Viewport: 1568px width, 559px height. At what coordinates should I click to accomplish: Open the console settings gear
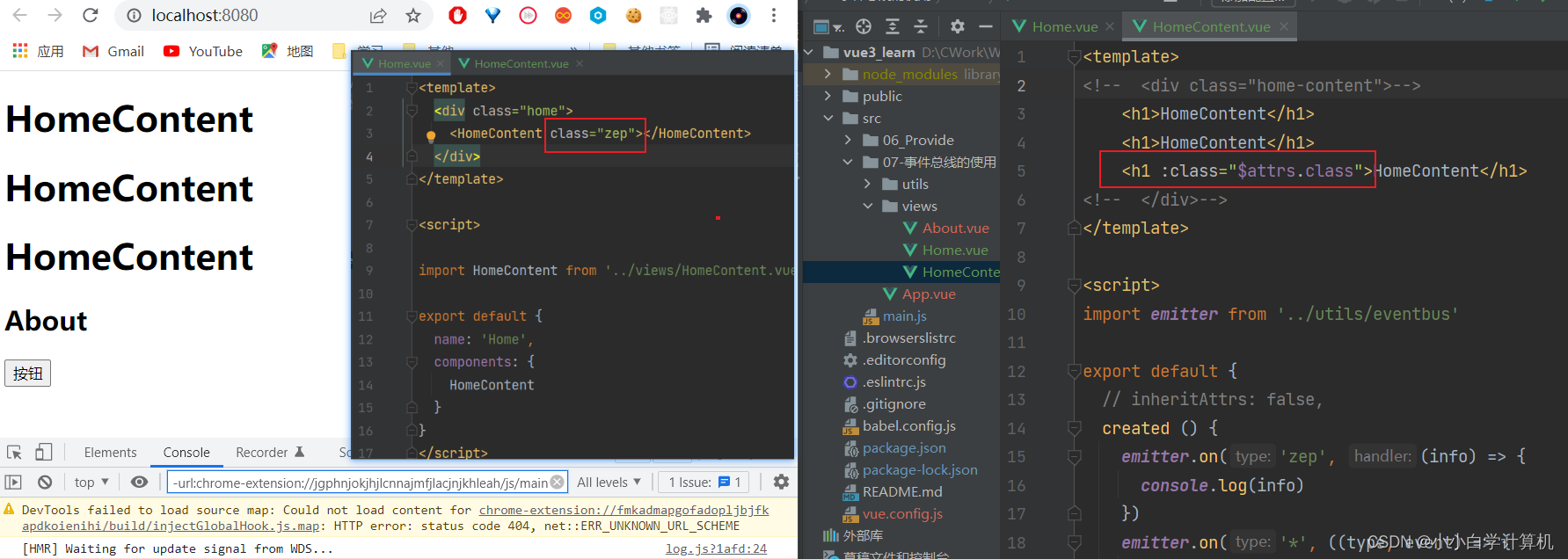click(781, 482)
